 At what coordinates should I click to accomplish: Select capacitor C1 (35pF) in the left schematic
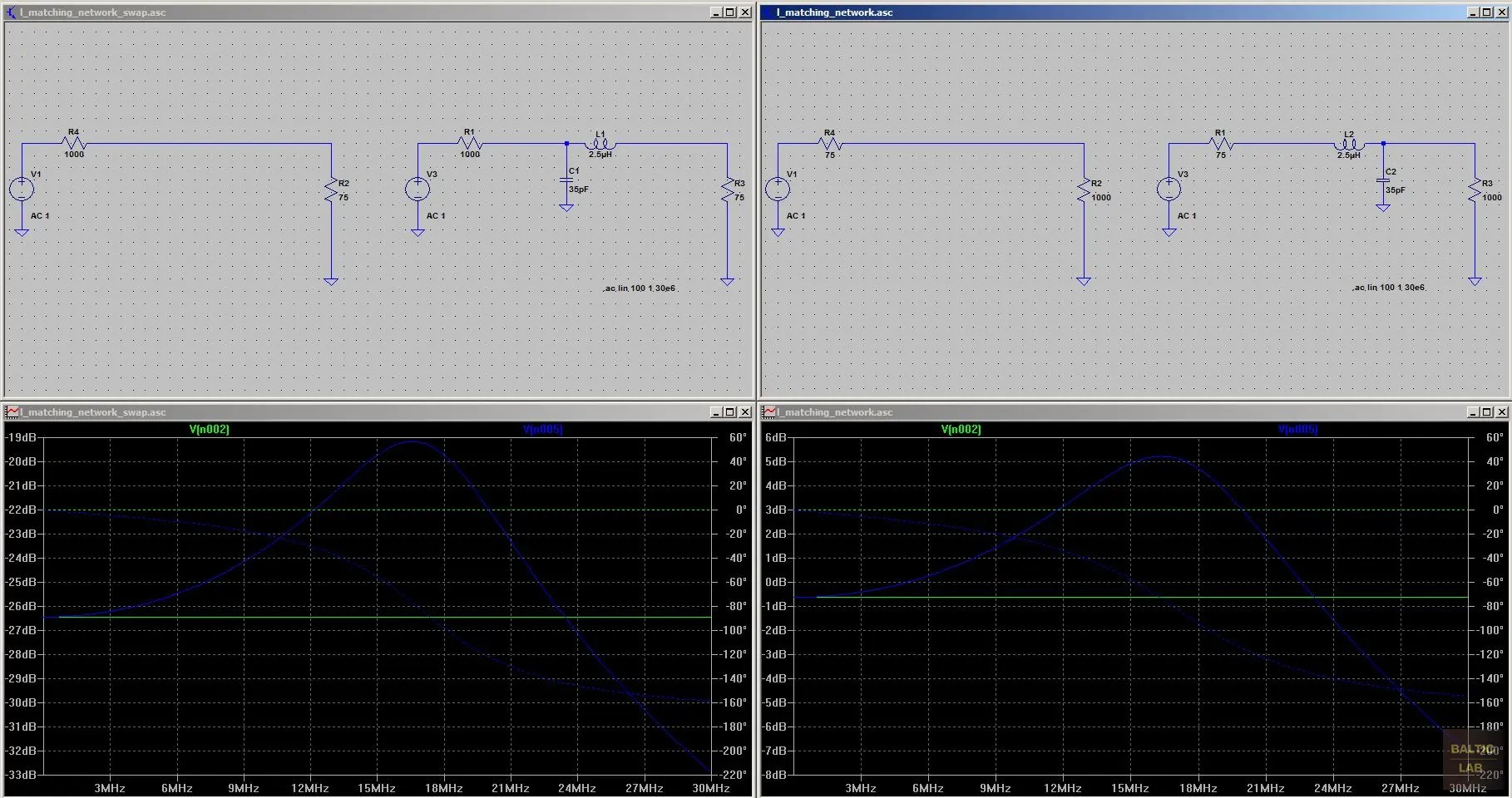pos(566,179)
